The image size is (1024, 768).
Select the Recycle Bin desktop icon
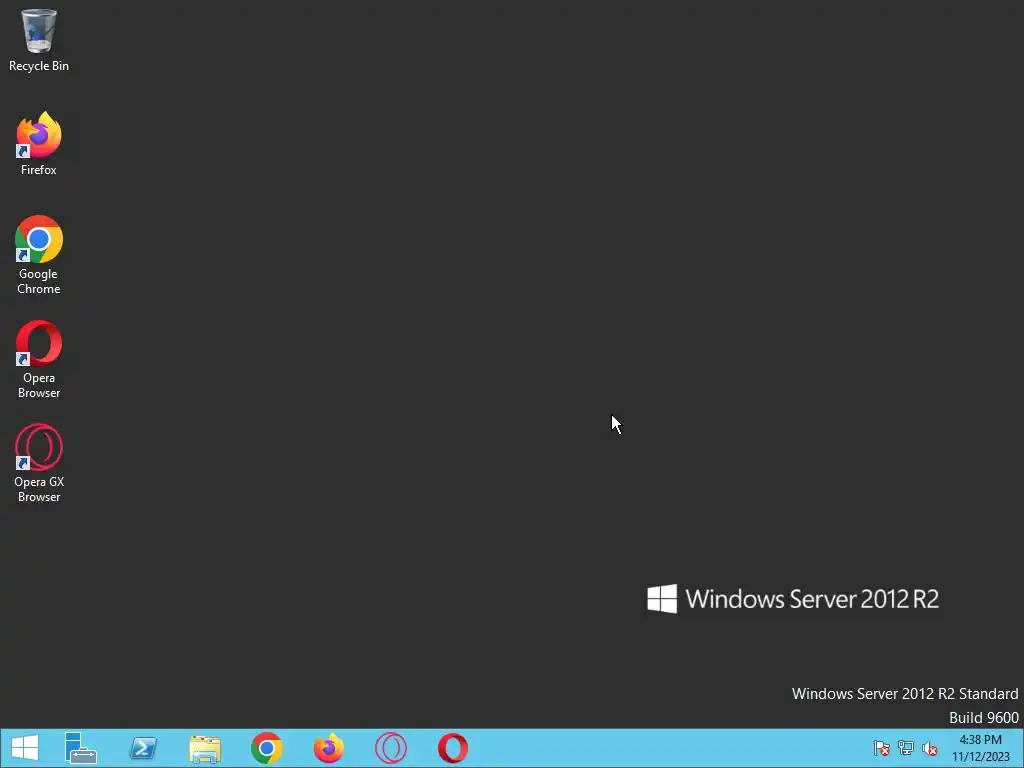pos(39,40)
